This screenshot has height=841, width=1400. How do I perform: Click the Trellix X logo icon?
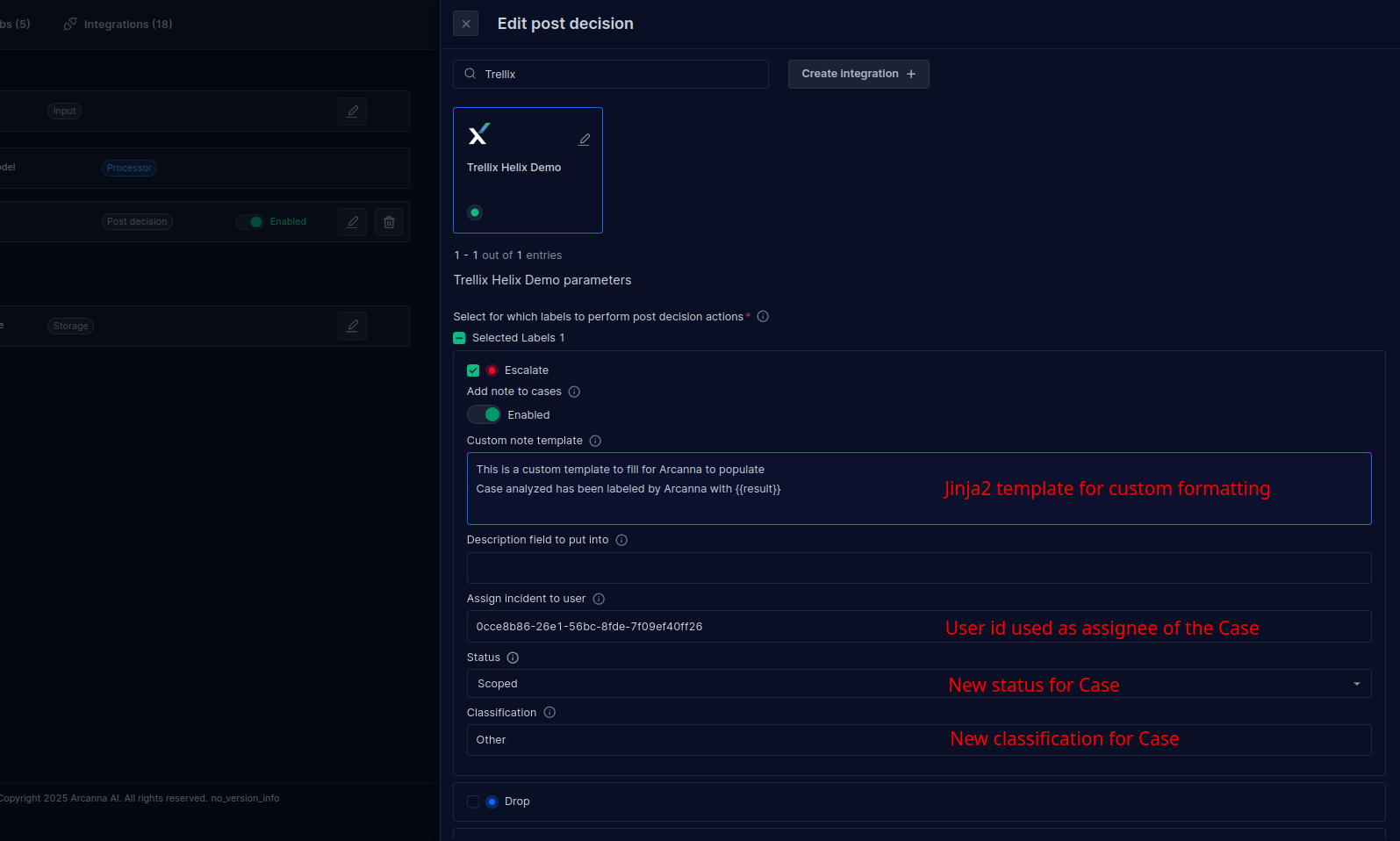[479, 133]
